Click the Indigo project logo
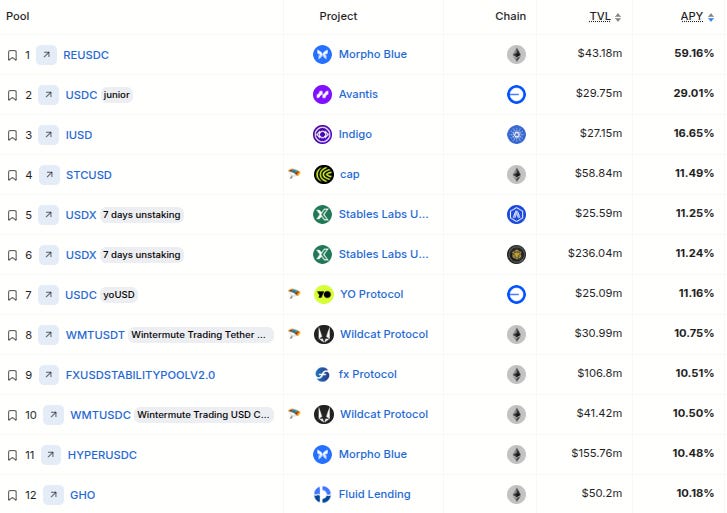 [322, 135]
